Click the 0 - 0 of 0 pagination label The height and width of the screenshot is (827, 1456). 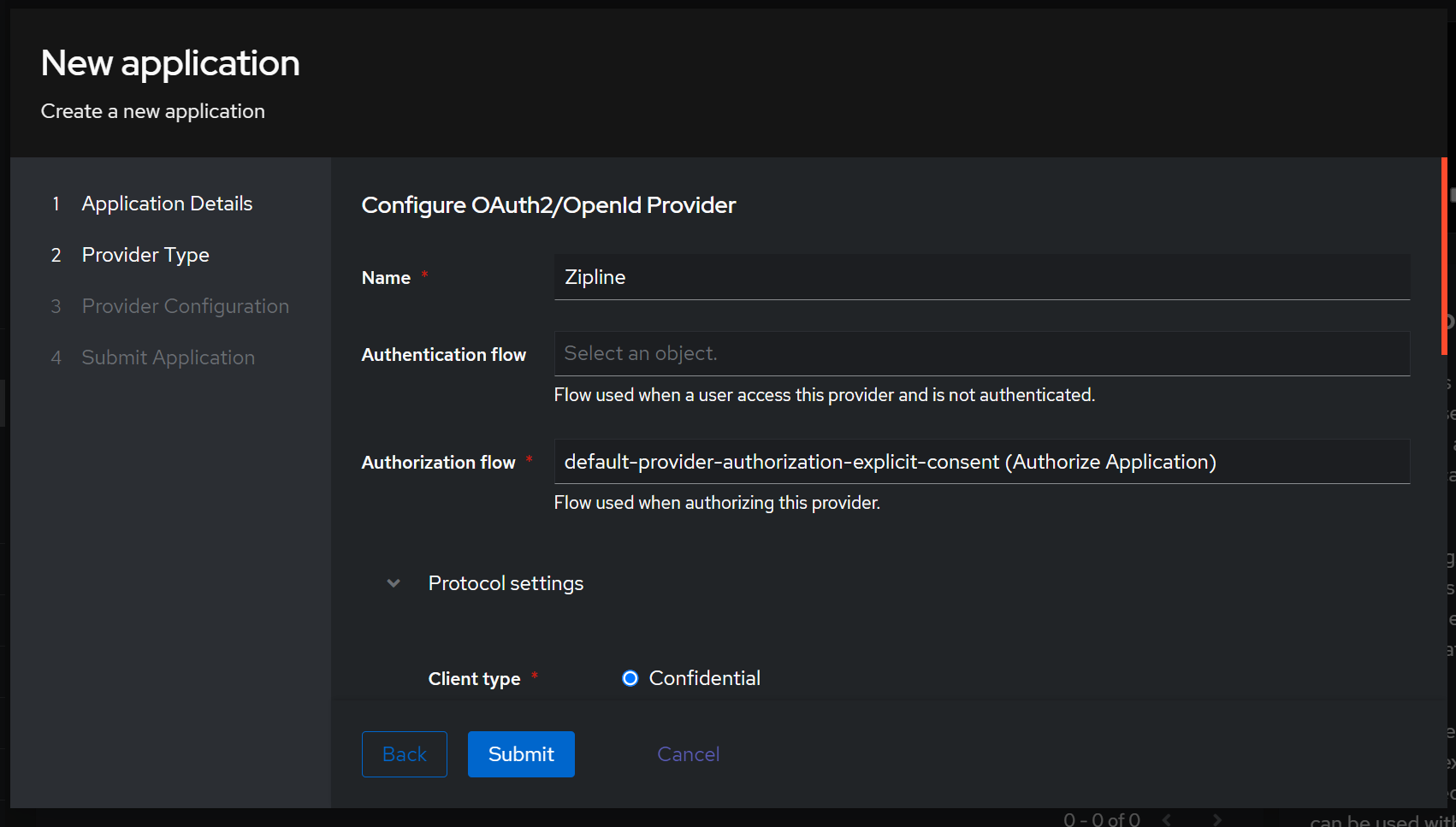pos(1100,818)
